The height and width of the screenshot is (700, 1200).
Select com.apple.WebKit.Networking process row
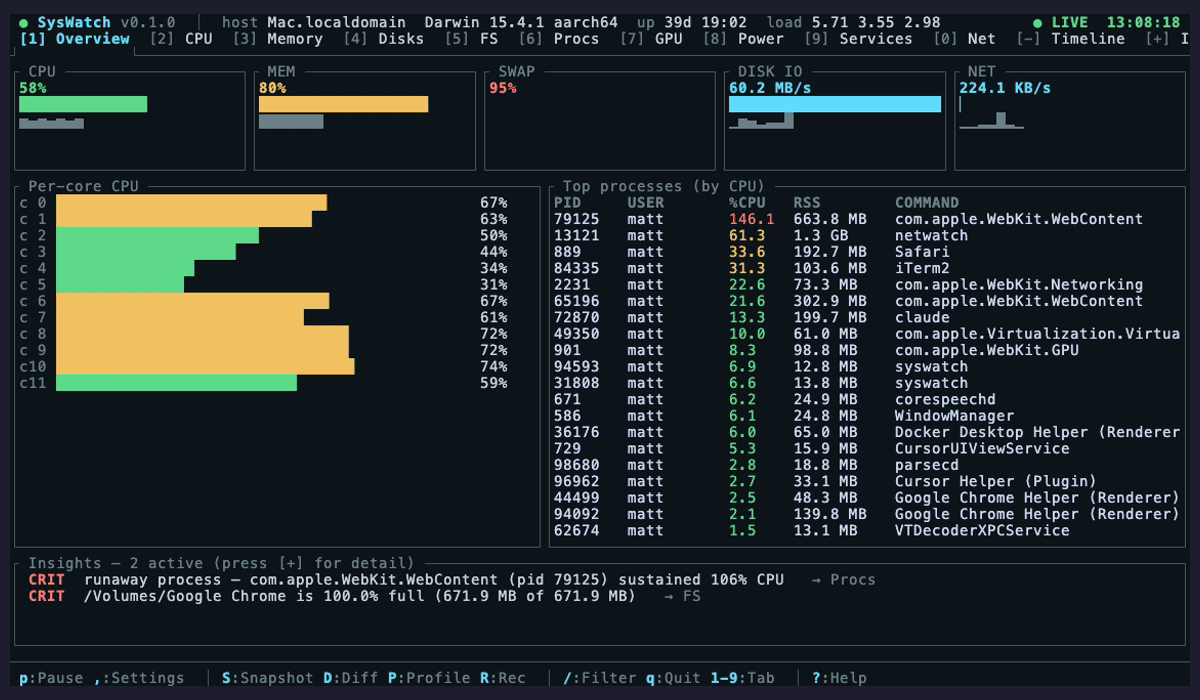coord(867,285)
